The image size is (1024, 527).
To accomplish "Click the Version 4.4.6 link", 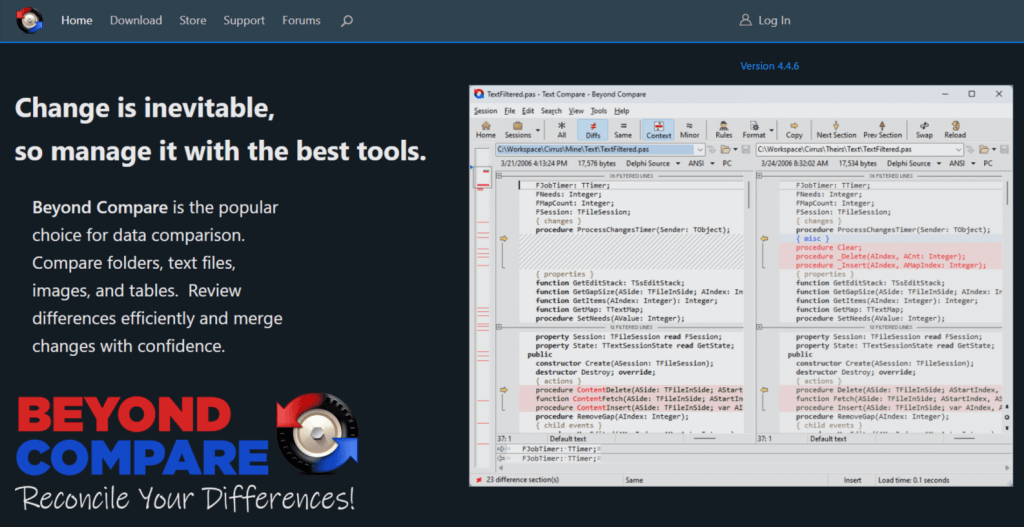I will (x=769, y=66).
